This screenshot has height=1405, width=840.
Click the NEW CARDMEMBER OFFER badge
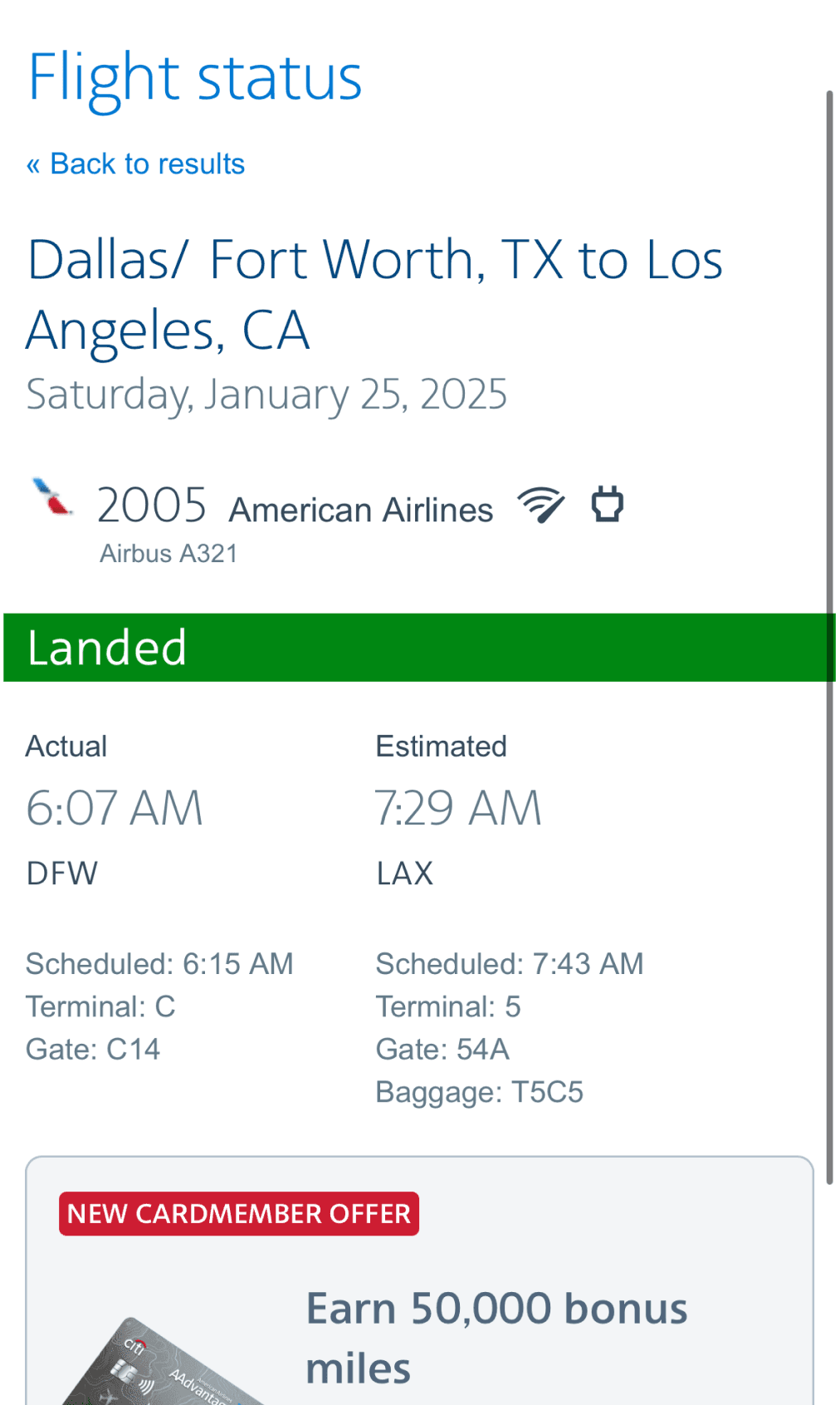239,1214
